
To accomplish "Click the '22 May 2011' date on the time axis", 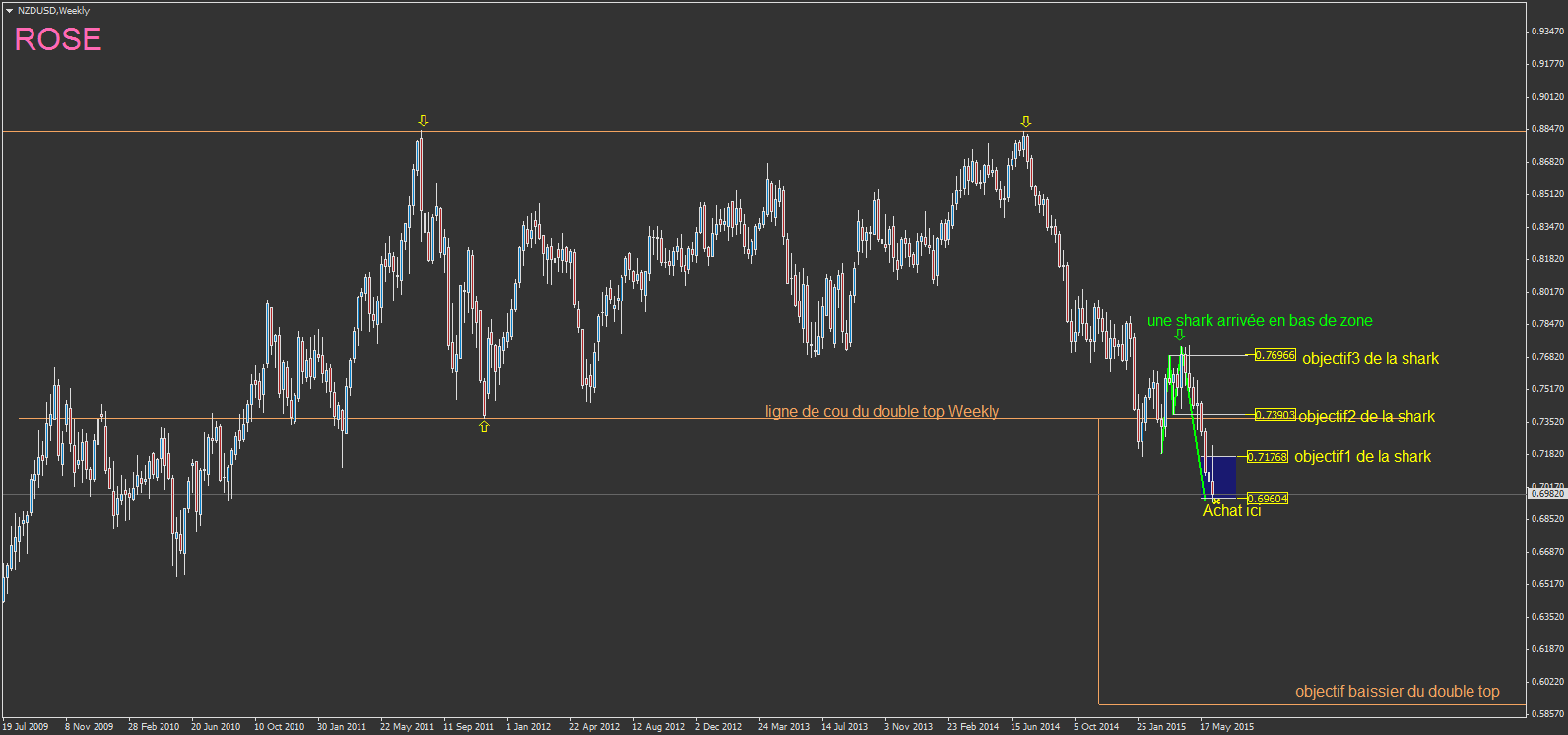I will pos(408,727).
